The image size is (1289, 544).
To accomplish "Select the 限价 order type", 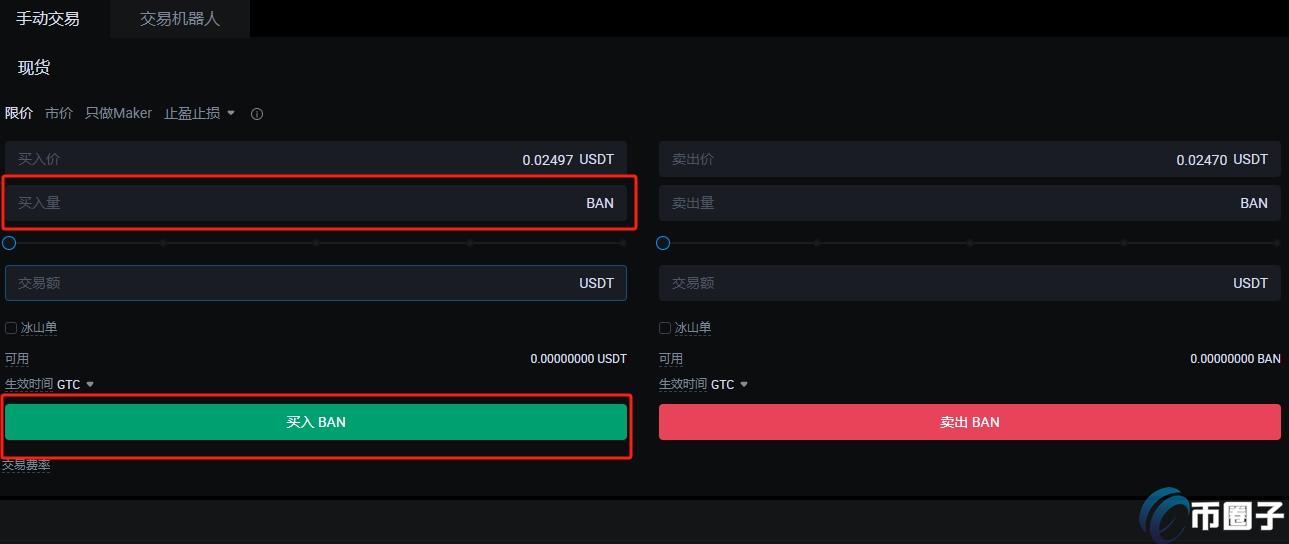I will (19, 114).
